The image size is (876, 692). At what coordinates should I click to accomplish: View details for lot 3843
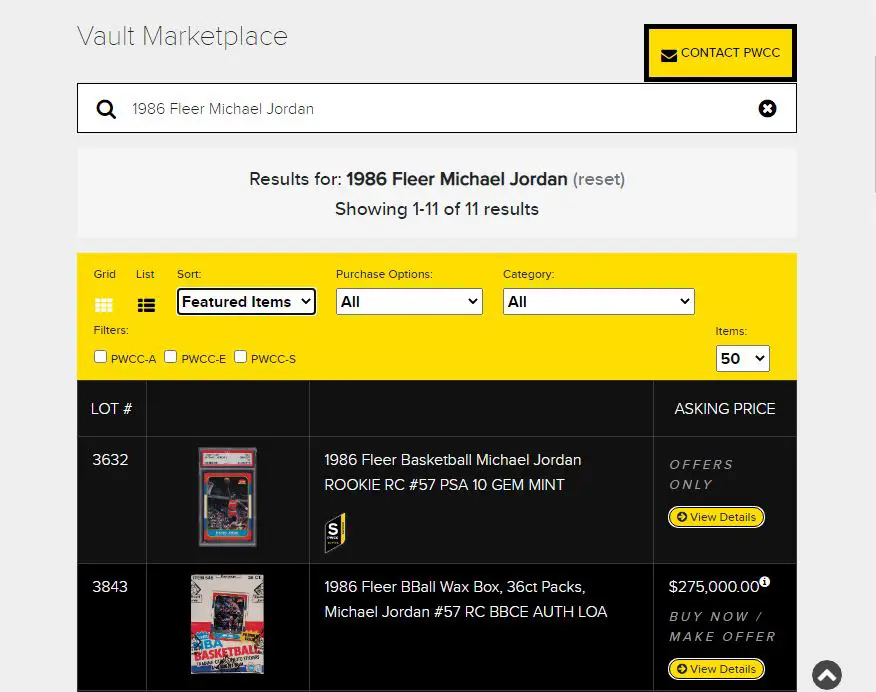716,669
